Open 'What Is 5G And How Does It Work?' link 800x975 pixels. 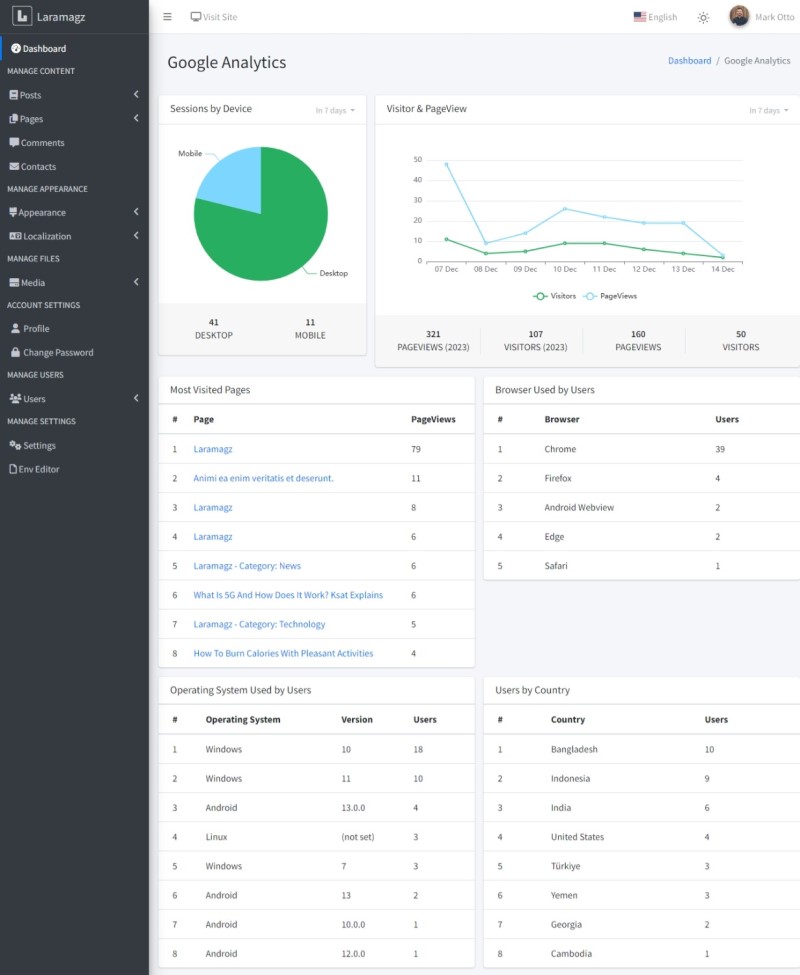[288, 595]
